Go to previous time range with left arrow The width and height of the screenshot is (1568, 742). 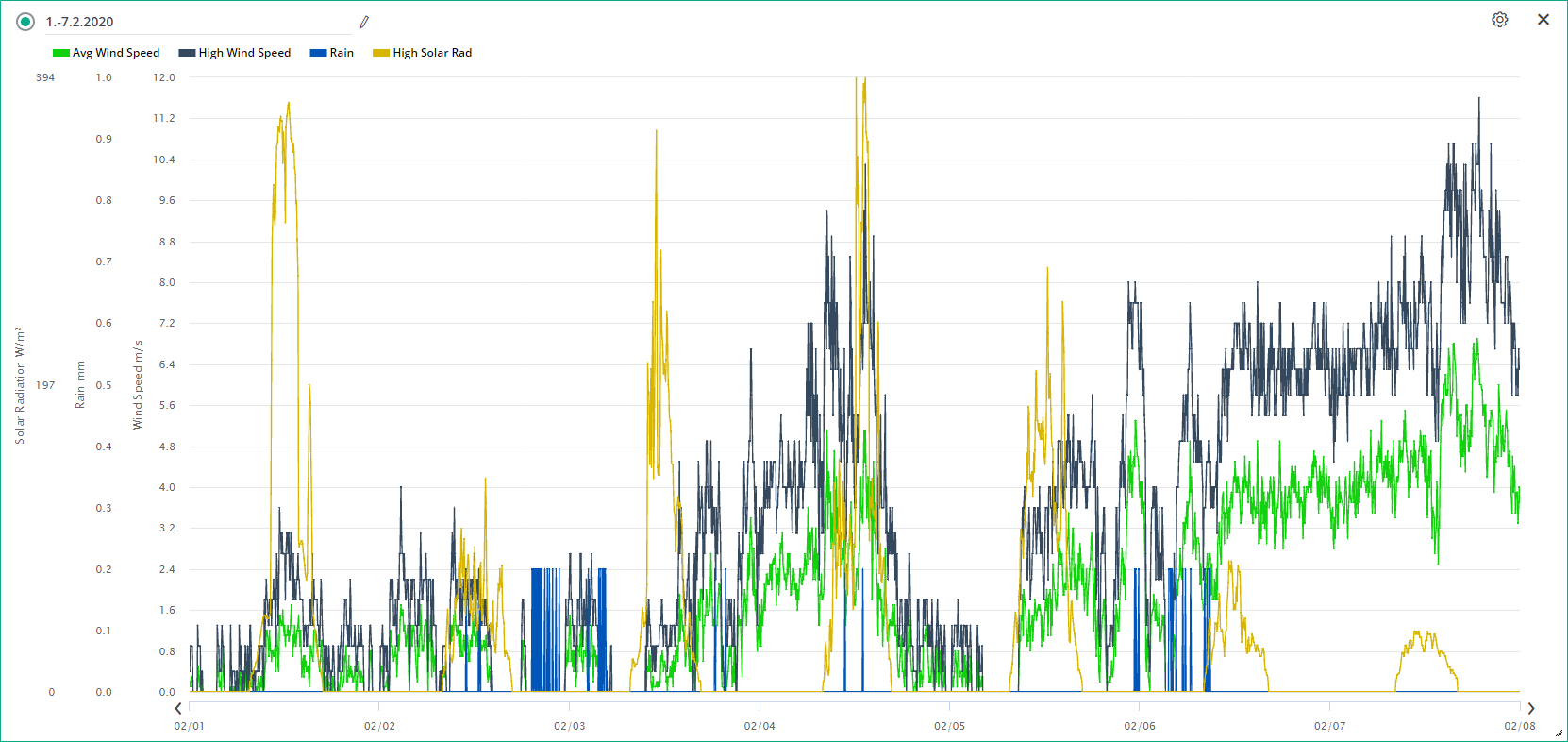tap(178, 708)
